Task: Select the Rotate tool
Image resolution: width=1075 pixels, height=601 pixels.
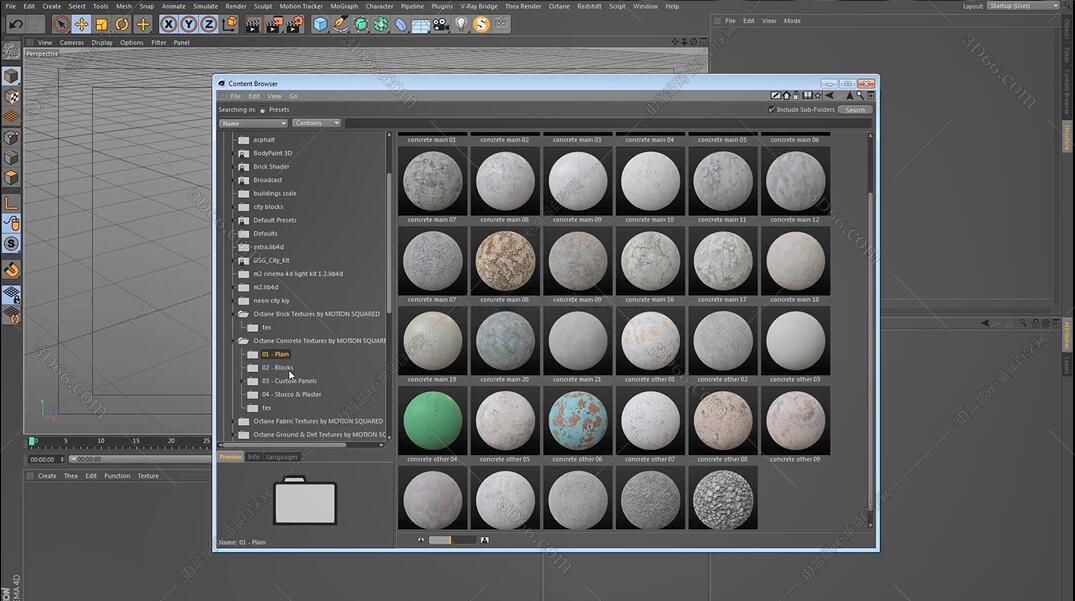Action: coord(122,24)
